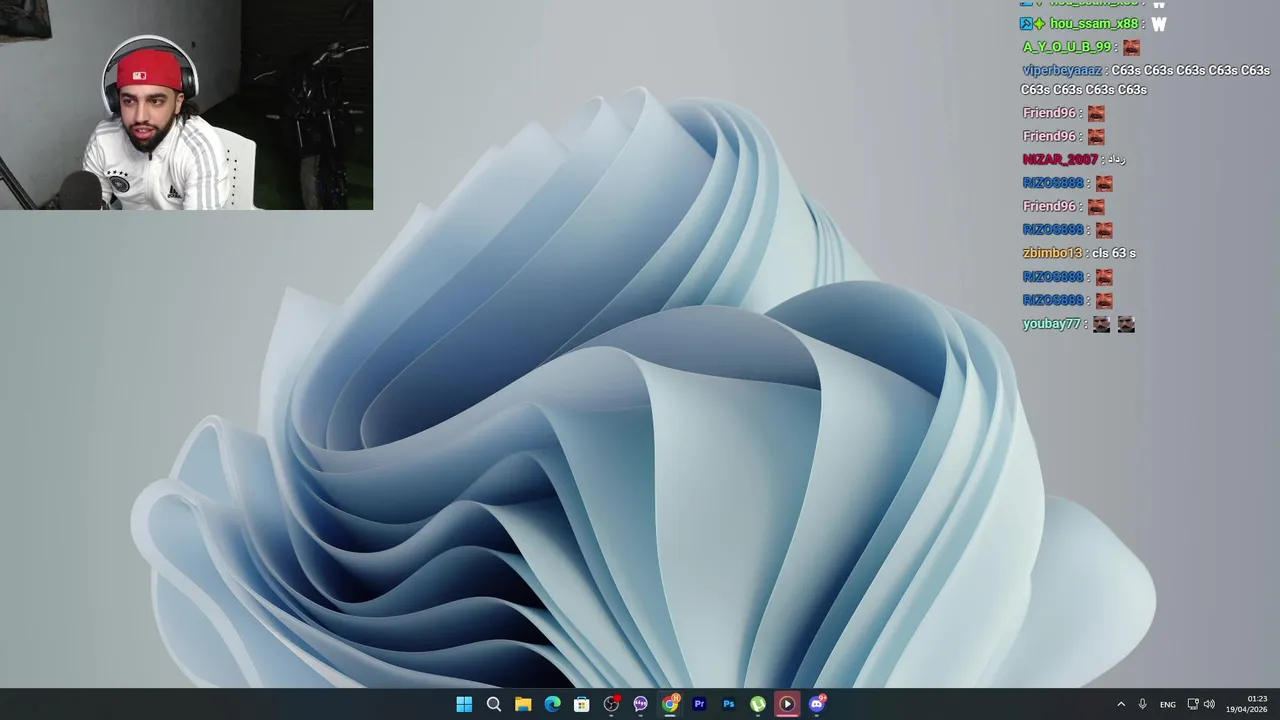
Task: Show hidden system tray icons
Action: (x=1121, y=704)
